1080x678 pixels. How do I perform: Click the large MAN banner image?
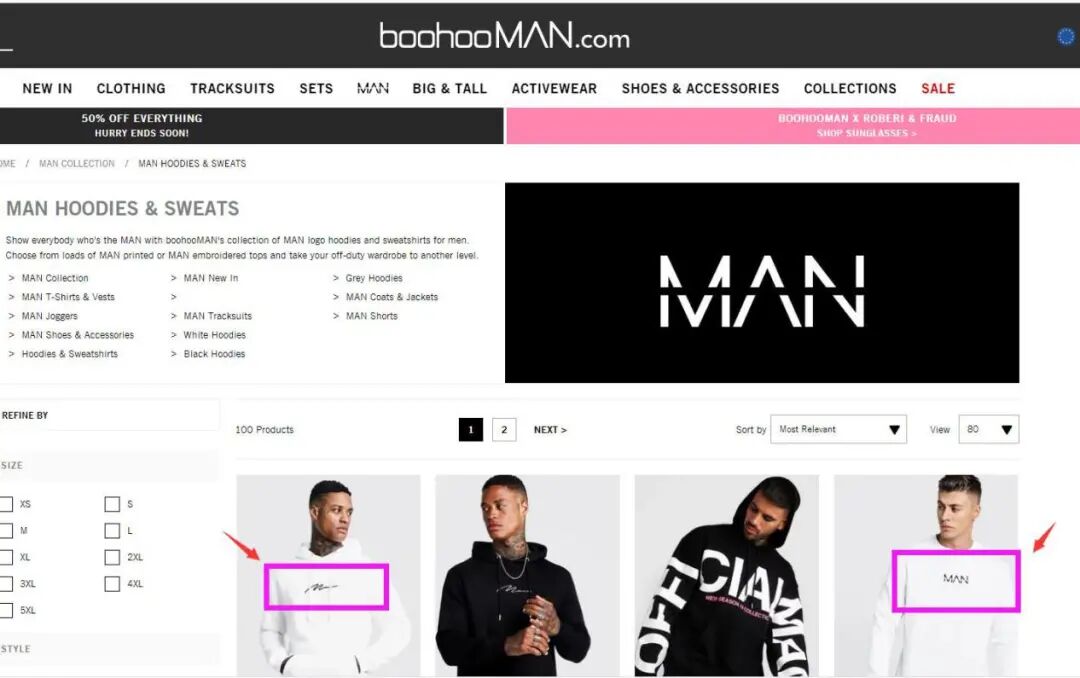point(762,282)
